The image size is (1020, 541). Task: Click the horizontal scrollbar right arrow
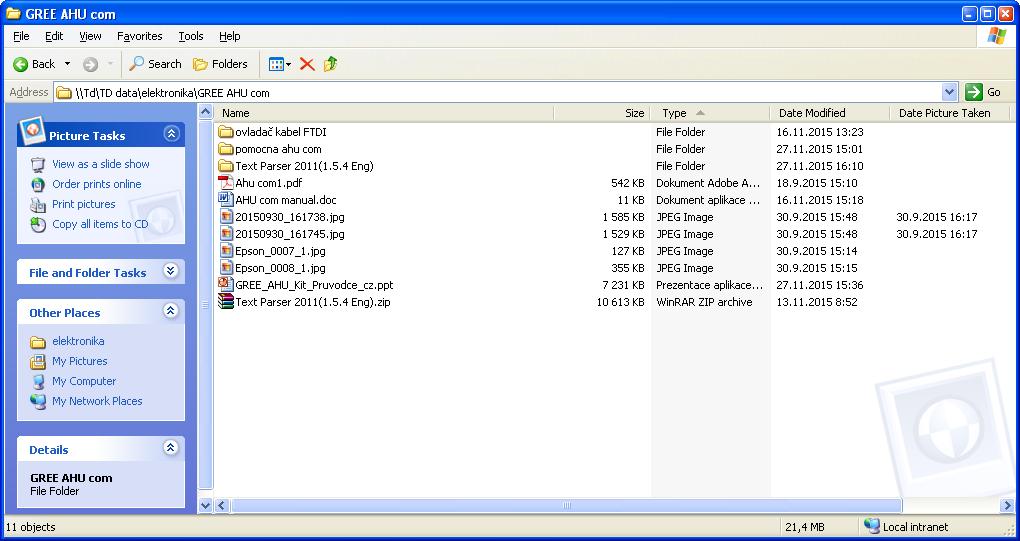tap(1007, 505)
